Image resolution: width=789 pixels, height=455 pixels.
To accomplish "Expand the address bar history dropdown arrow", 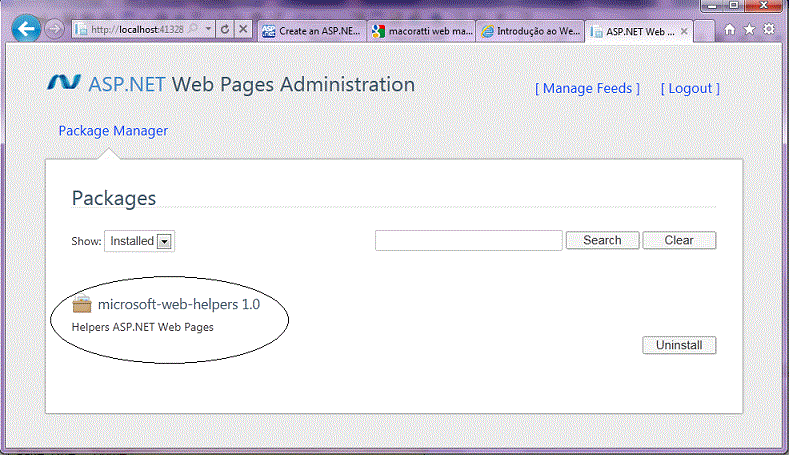I will (x=208, y=29).
